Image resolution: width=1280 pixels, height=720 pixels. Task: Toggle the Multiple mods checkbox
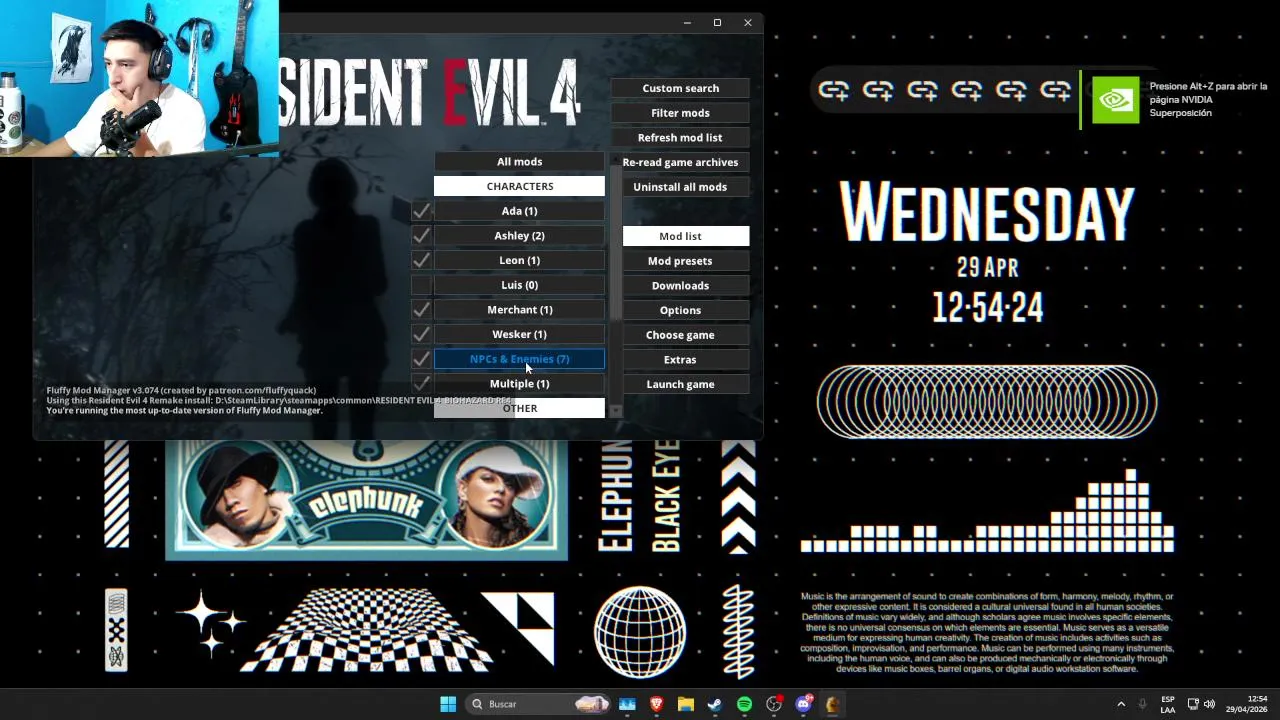tap(421, 383)
